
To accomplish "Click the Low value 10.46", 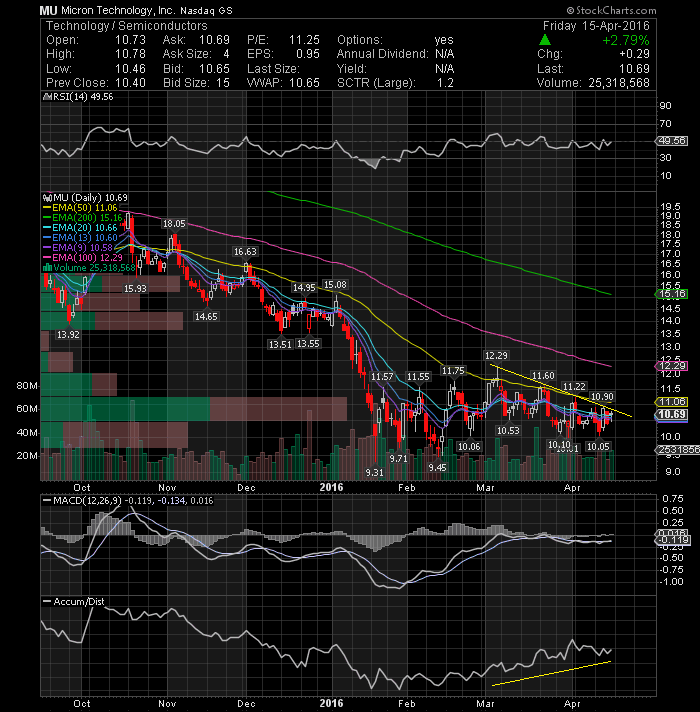I will click(x=130, y=69).
